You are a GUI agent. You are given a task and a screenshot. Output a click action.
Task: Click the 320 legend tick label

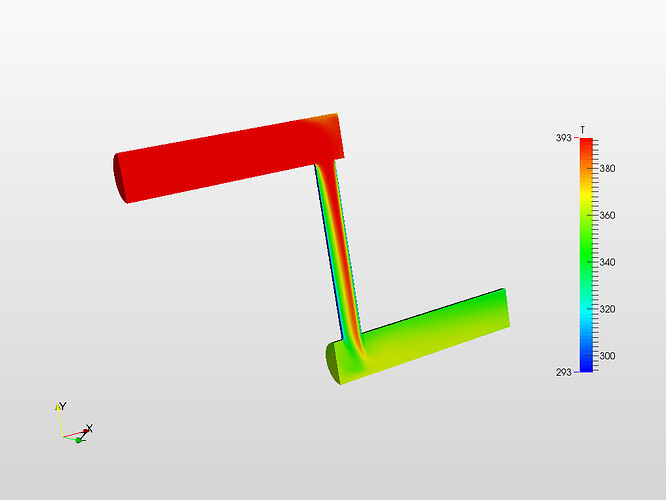(607, 309)
